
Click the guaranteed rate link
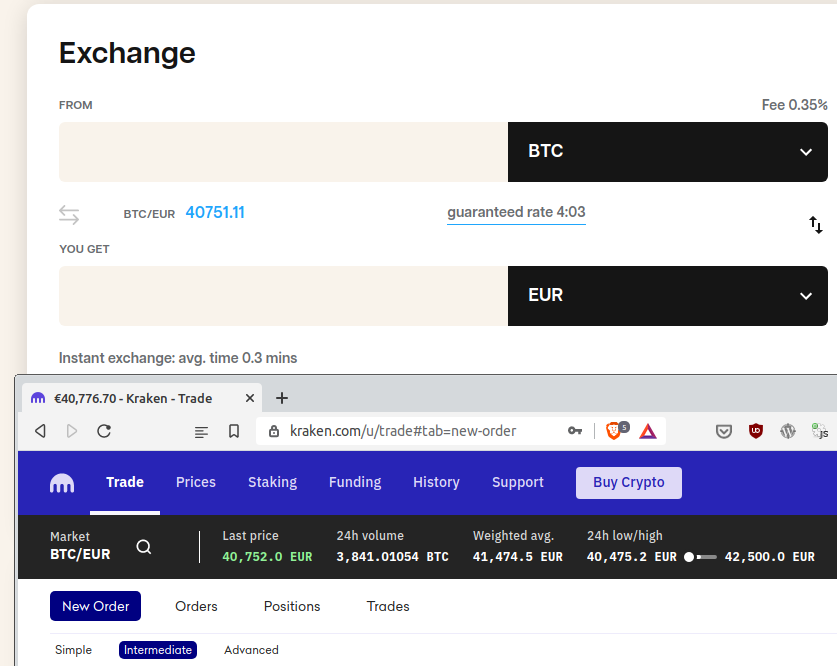(516, 212)
